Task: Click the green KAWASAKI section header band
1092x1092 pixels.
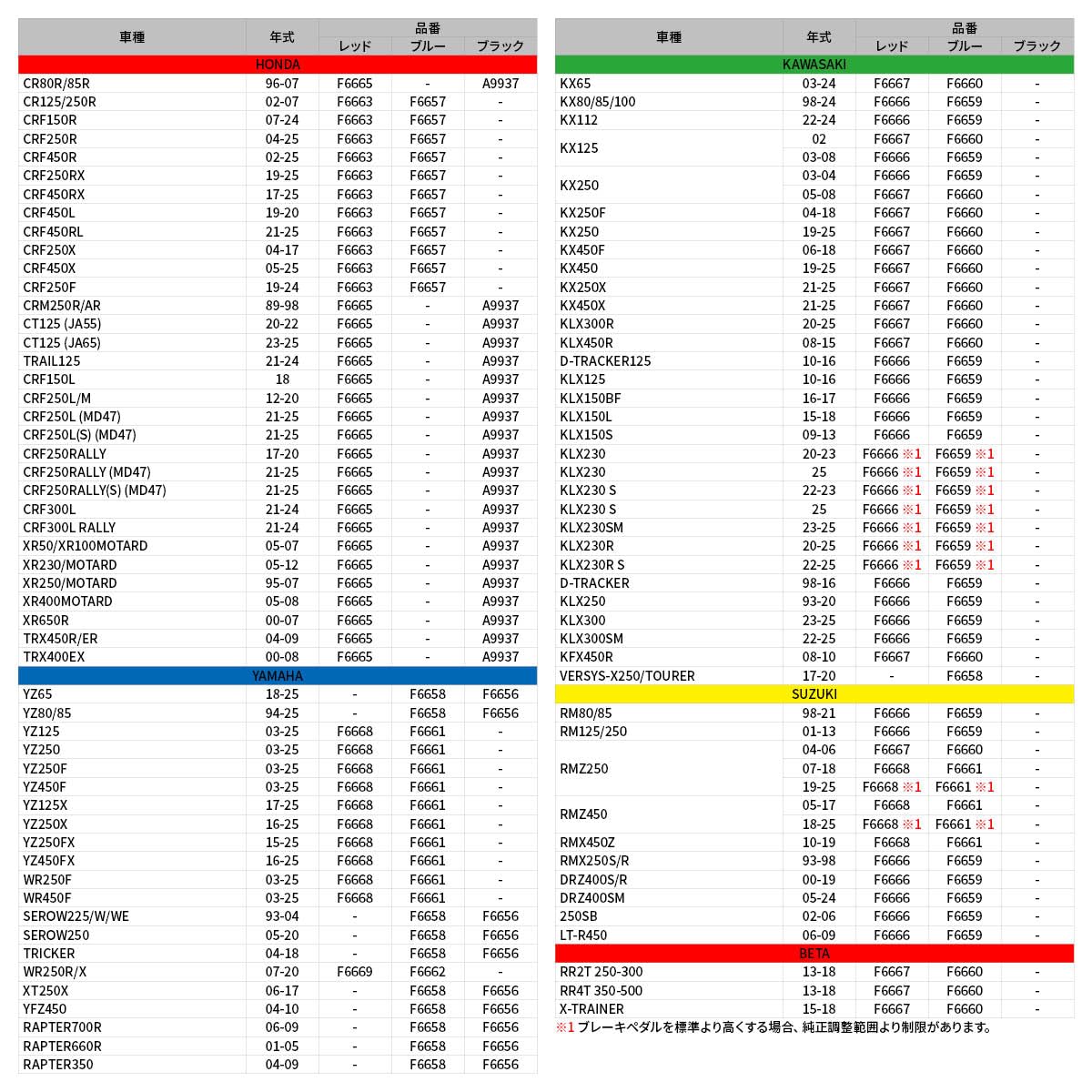Action: pos(814,65)
